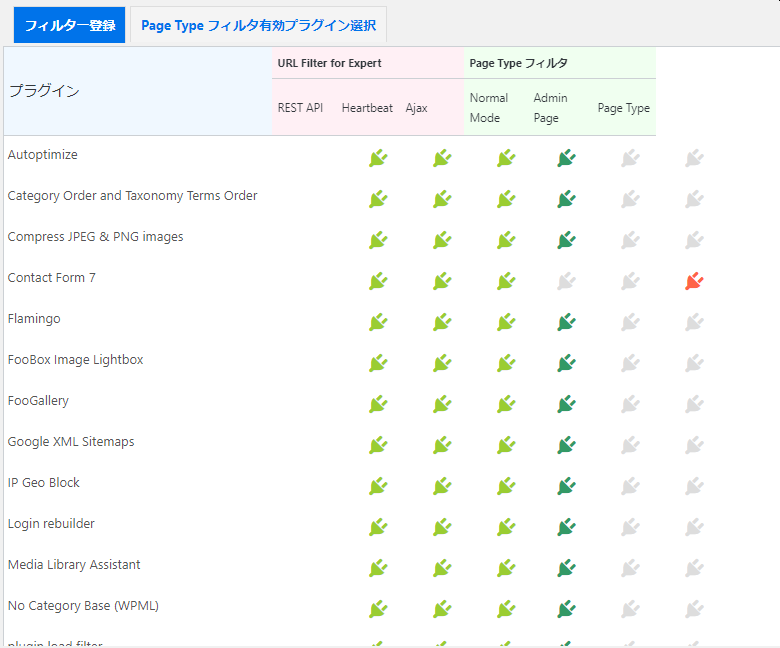Screen dimensions: 780x648
Task: Click third light-green plug in FooGallery row
Action: 506,404
